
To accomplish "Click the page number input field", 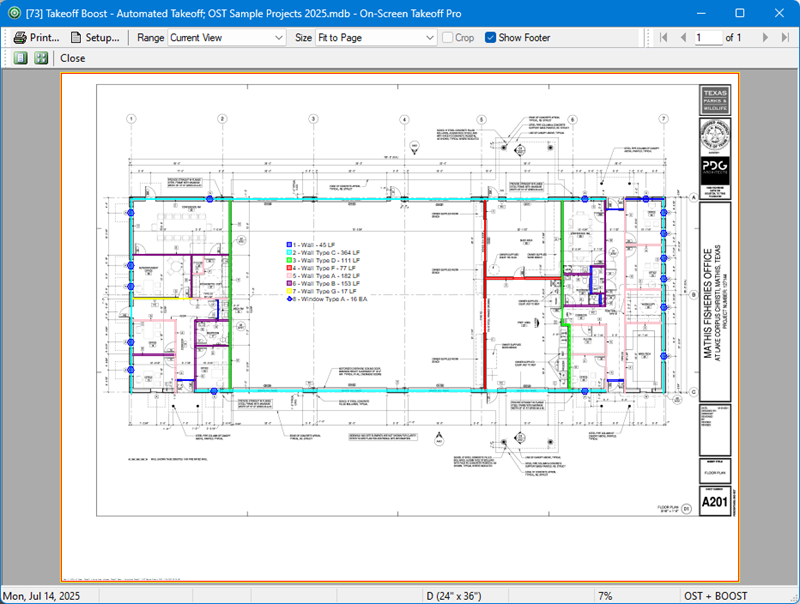I will coord(708,37).
